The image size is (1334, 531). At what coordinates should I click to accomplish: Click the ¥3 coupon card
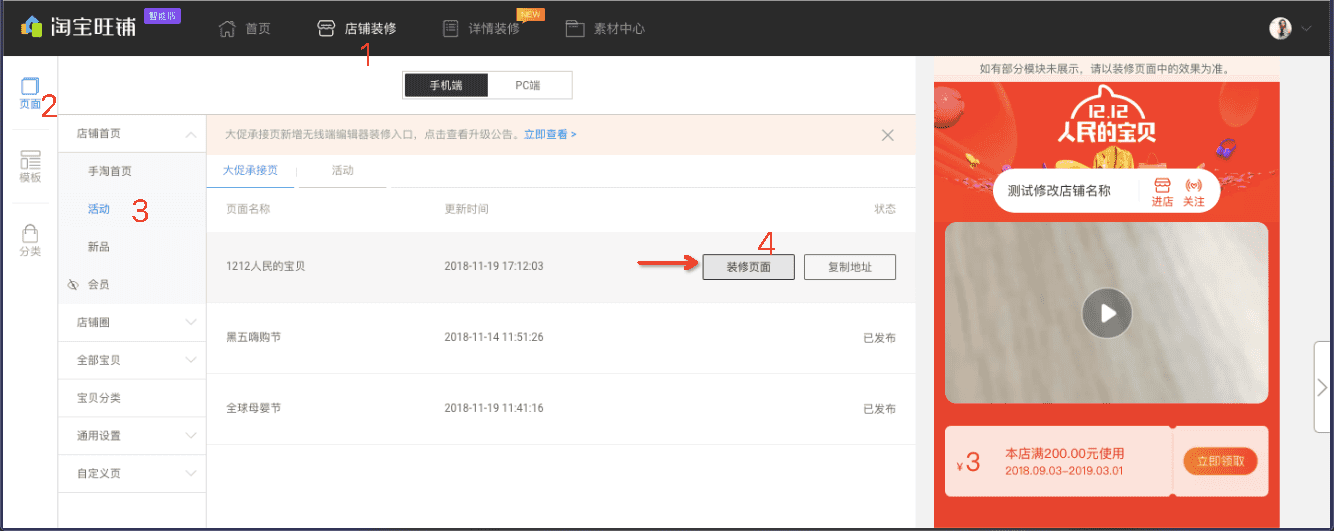pyautogui.click(x=1106, y=461)
